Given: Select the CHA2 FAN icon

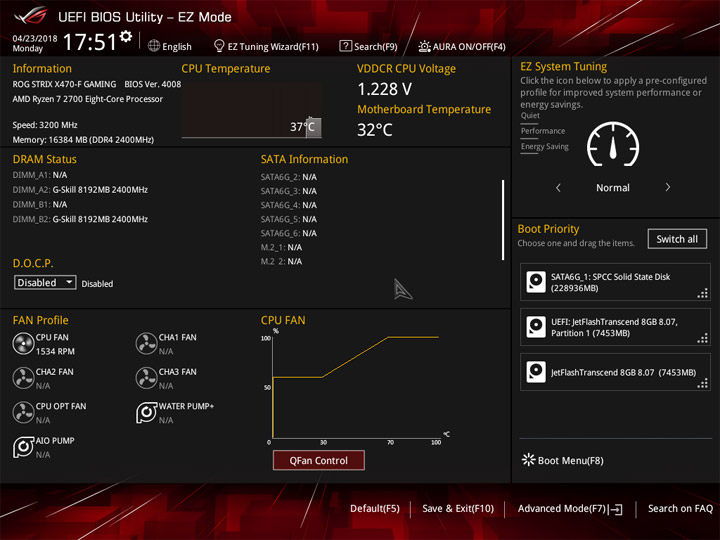Looking at the screenshot, I should point(23,378).
